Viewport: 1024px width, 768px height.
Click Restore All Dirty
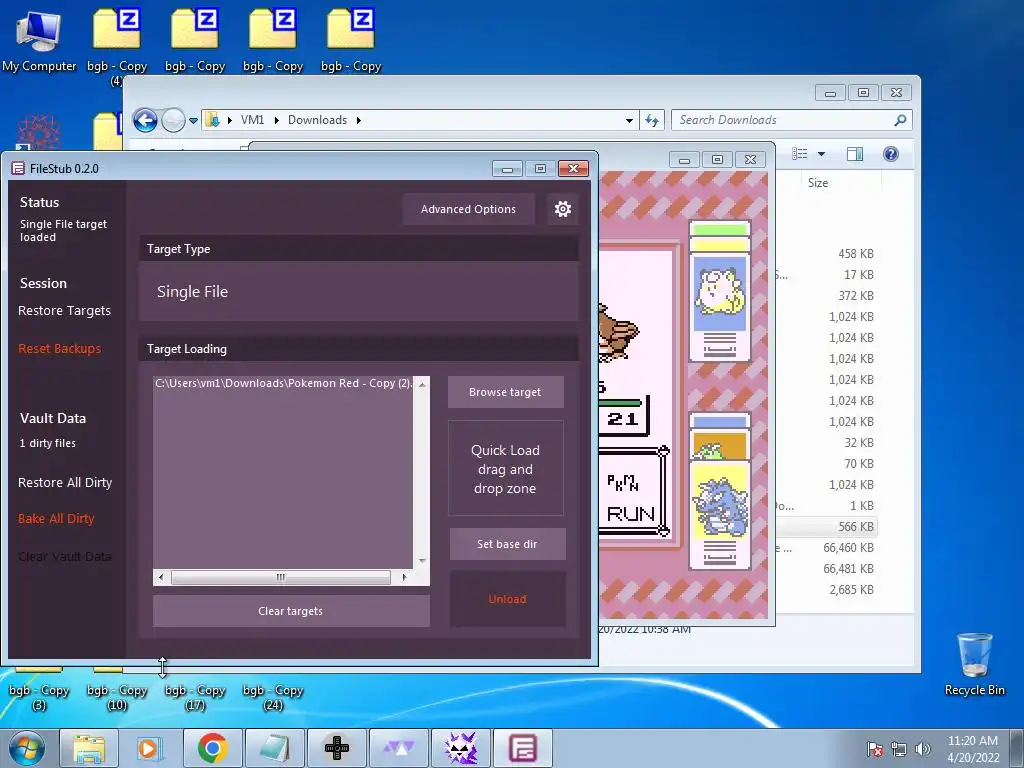(x=65, y=483)
